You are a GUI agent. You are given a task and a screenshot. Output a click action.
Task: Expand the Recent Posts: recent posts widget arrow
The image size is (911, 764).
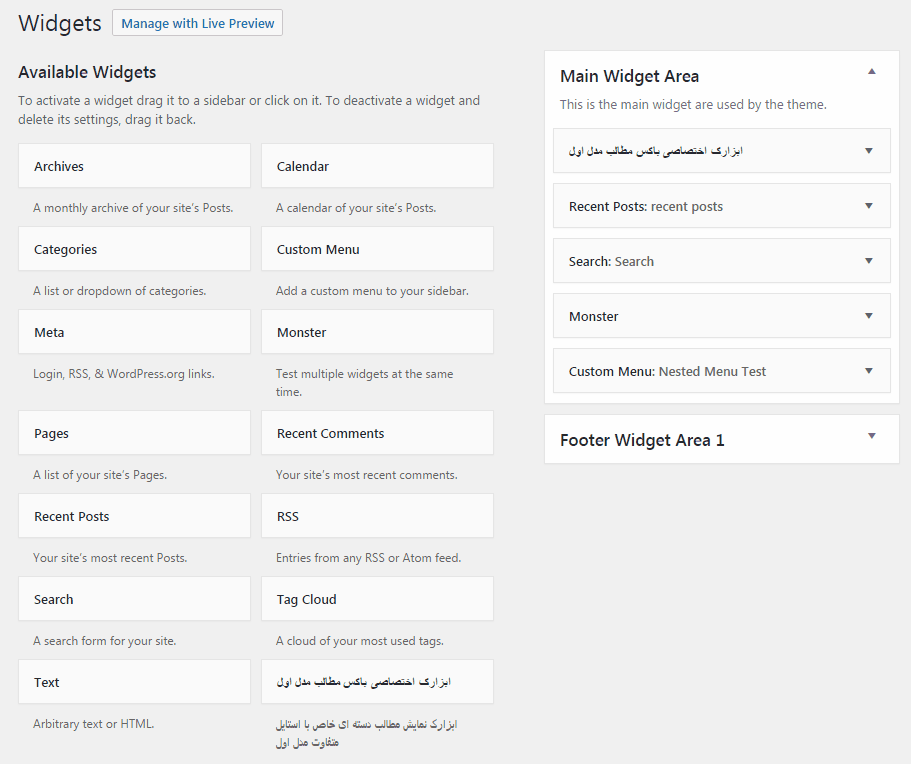pos(869,206)
